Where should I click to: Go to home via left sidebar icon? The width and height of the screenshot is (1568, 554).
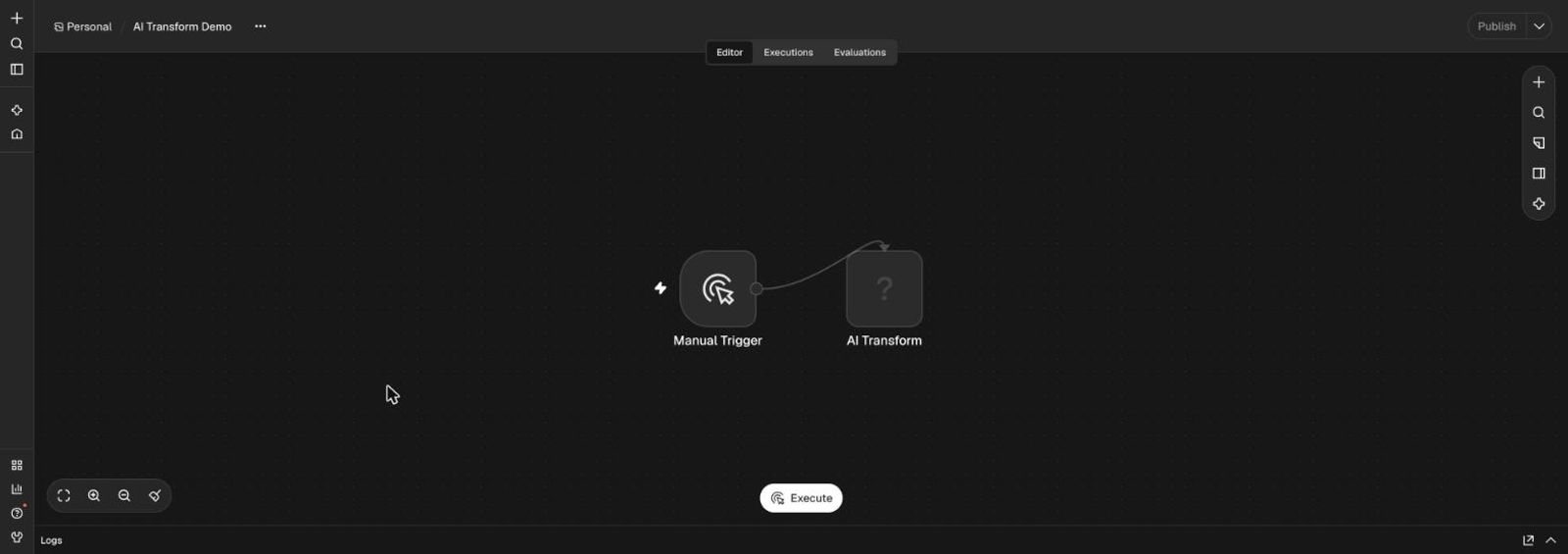point(17,134)
